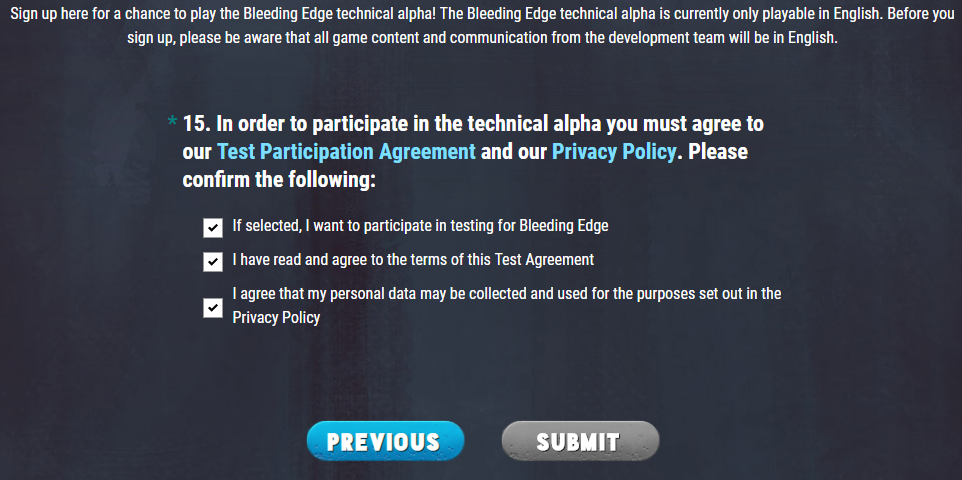Viewport: 962px width, 480px height.
Task: Click "Privacy Policy" in the third checkbox label
Action: point(276,318)
